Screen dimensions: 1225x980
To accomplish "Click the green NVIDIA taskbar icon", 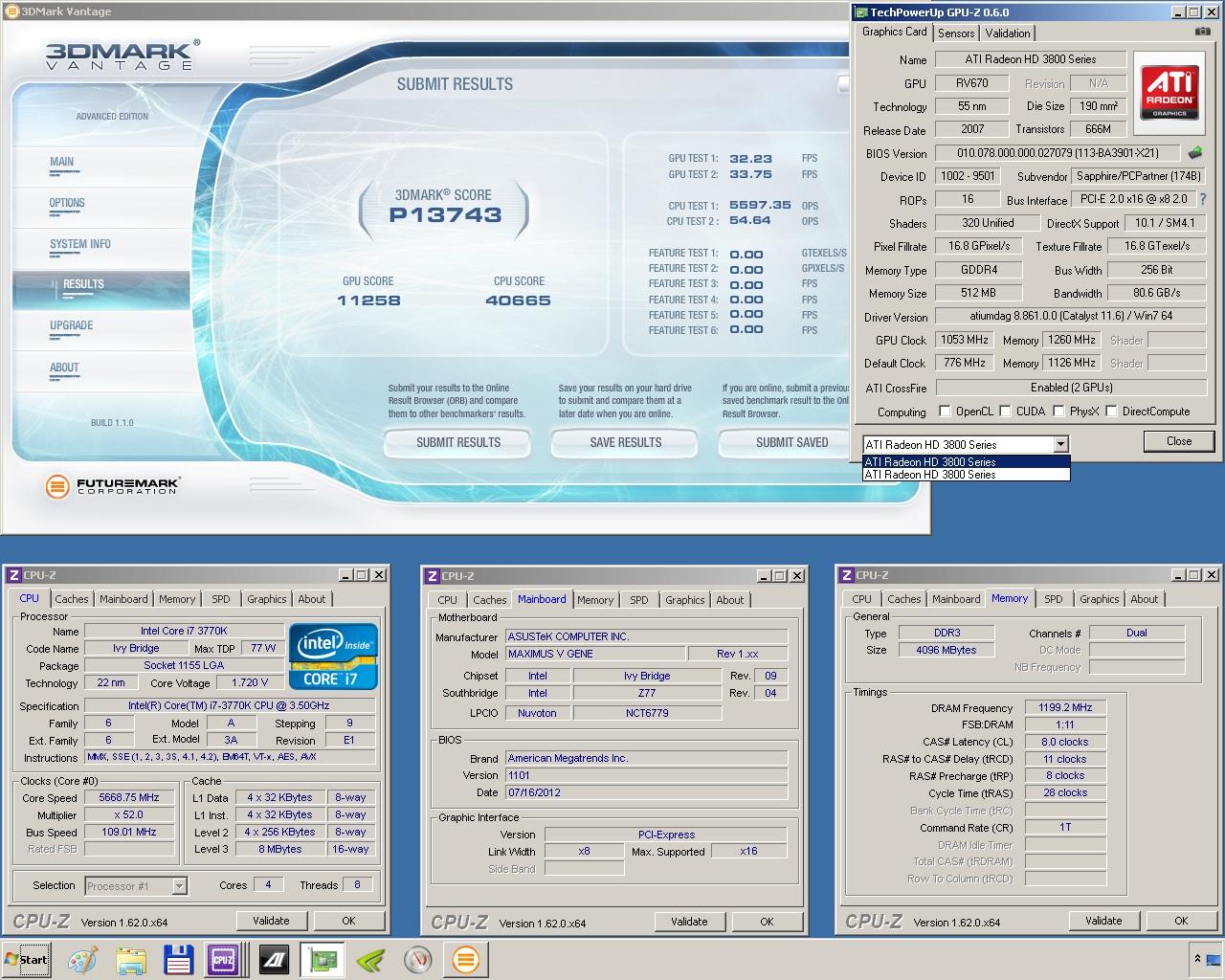I will [x=370, y=960].
